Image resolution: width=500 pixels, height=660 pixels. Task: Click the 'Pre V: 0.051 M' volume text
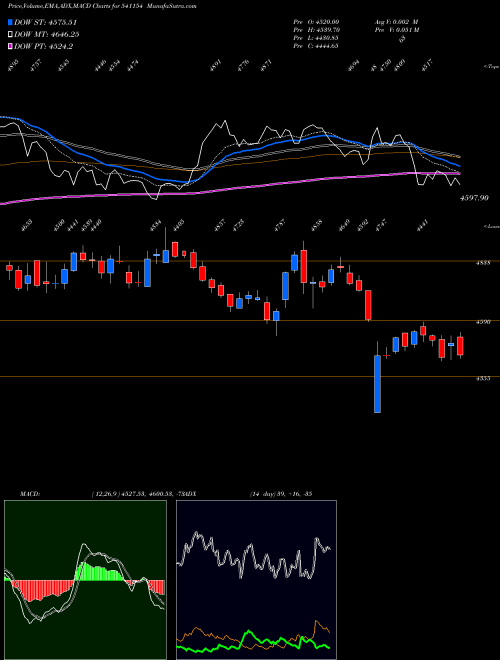click(x=396, y=30)
